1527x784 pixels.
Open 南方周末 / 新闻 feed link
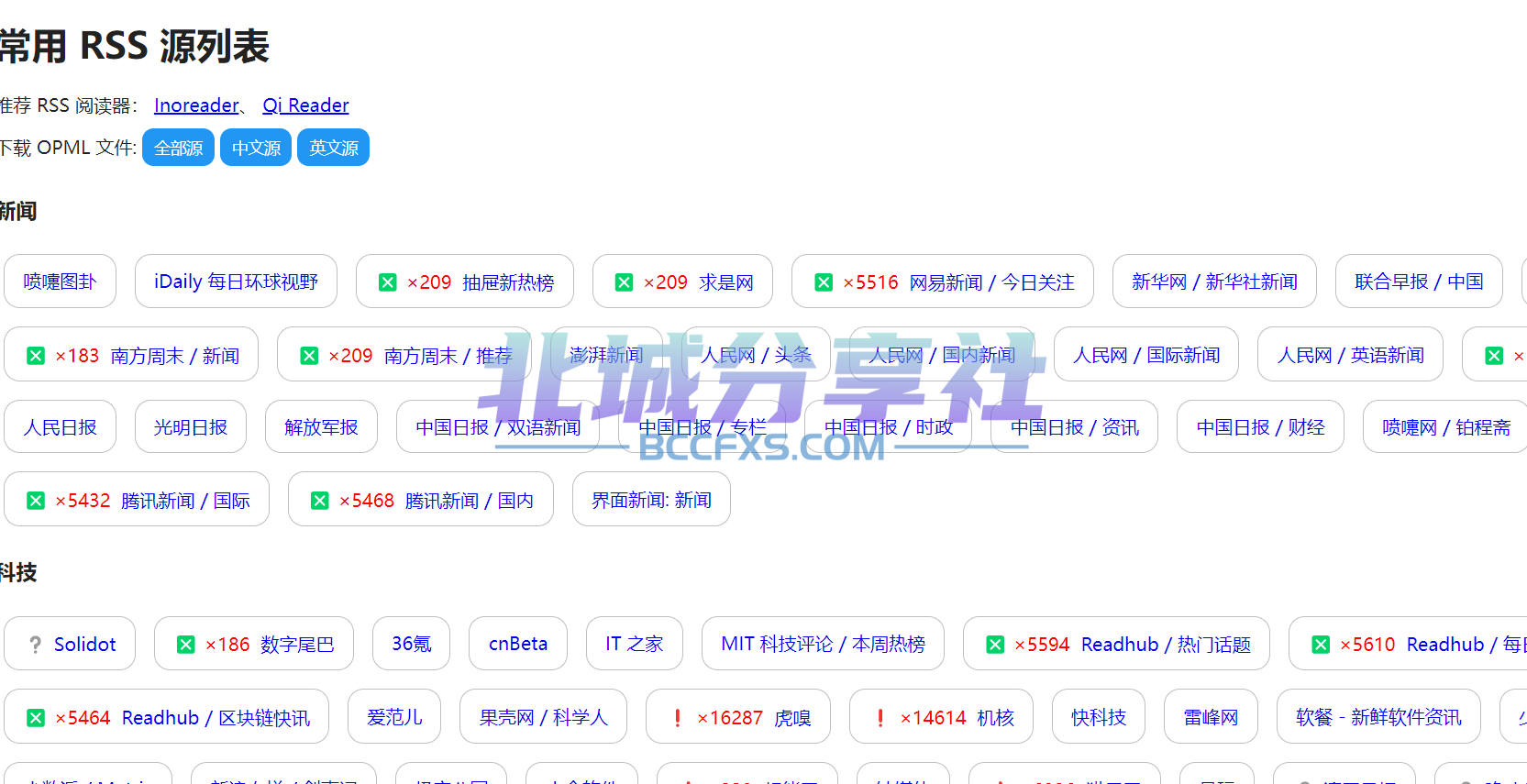tap(175, 356)
